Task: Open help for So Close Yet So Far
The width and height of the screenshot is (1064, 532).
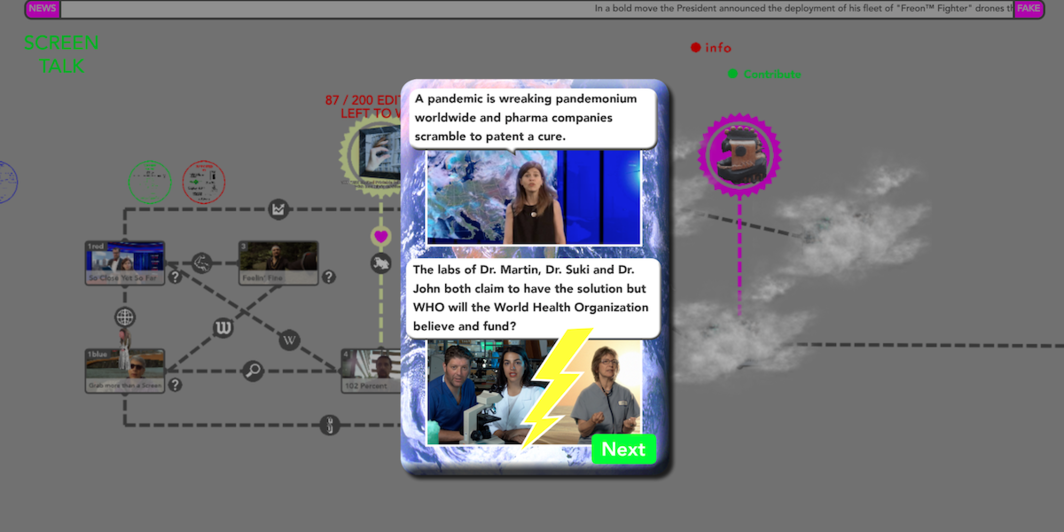Action: click(x=175, y=277)
